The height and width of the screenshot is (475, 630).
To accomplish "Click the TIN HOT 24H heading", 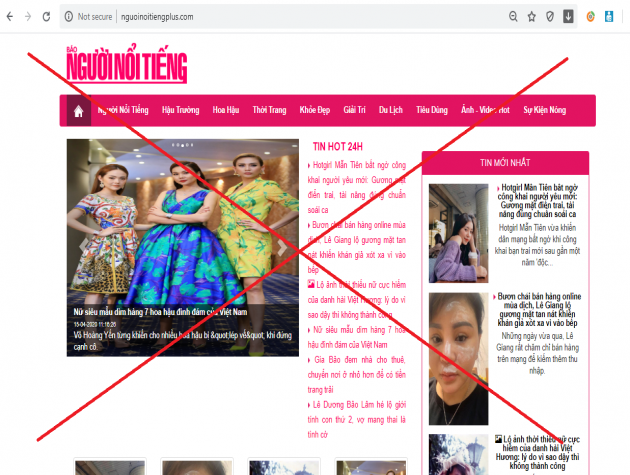I will point(338,147).
